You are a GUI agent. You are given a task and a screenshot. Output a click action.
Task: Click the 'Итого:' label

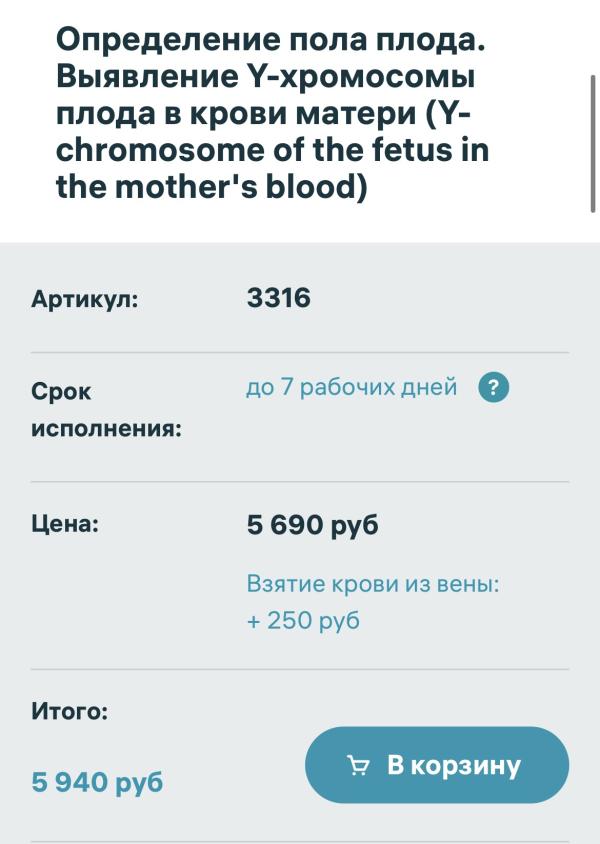click(x=69, y=711)
